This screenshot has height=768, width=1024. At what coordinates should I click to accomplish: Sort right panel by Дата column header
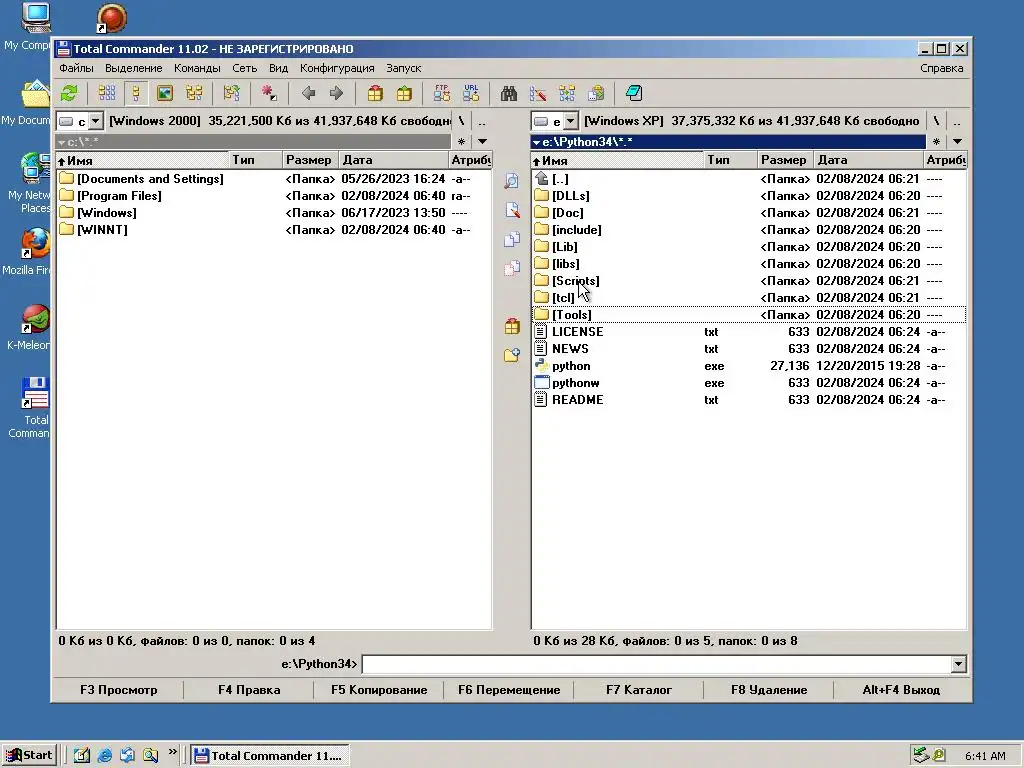tap(869, 160)
